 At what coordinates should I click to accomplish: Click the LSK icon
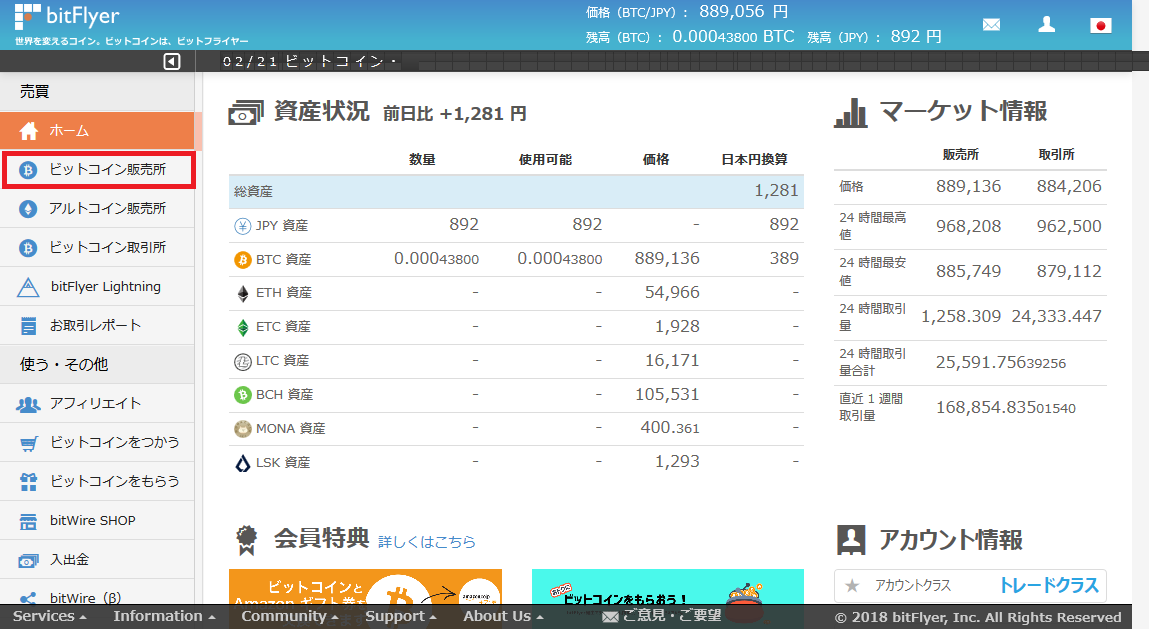pyautogui.click(x=243, y=463)
